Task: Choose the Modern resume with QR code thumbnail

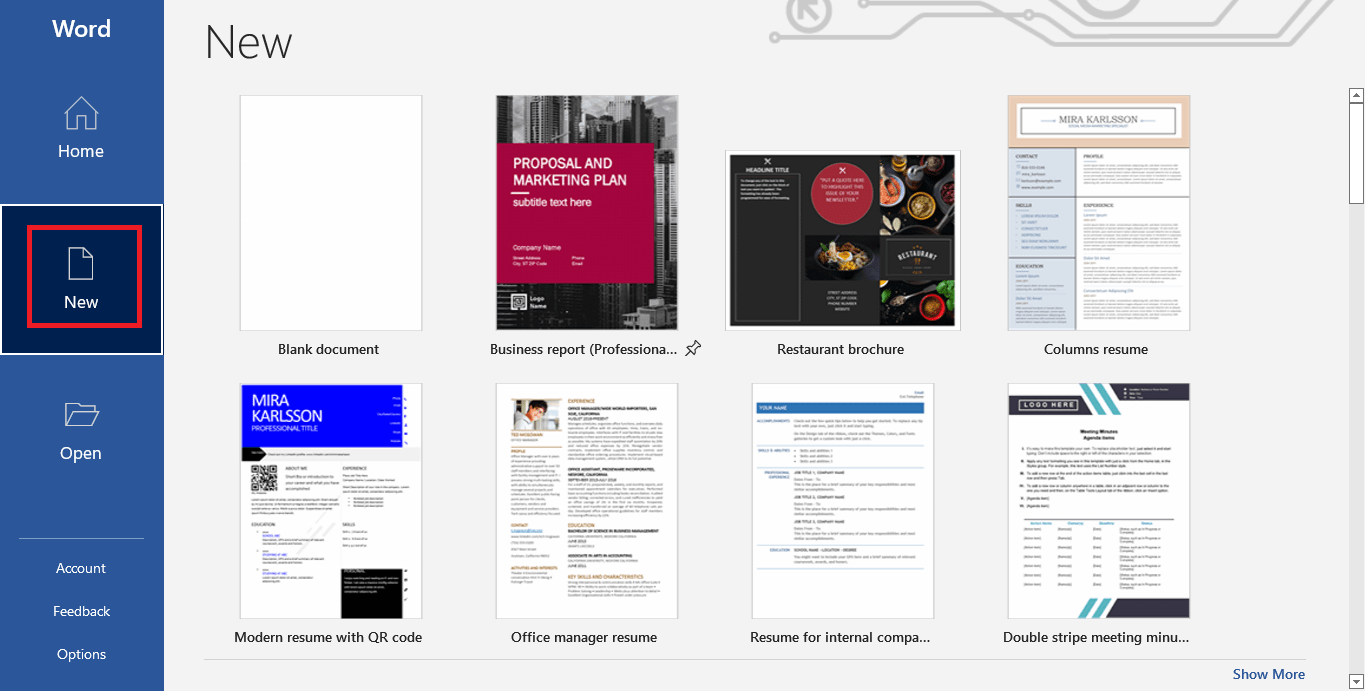Action: coord(331,501)
